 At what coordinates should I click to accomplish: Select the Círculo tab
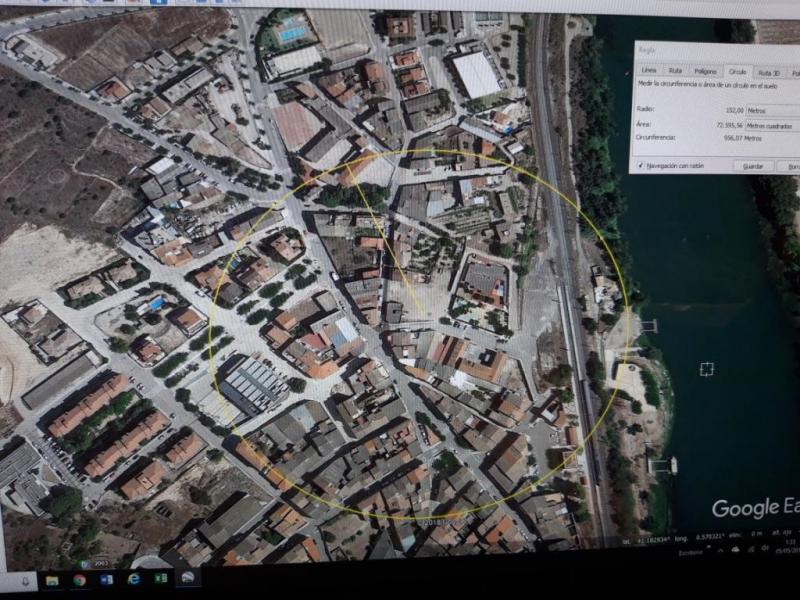[x=737, y=72]
